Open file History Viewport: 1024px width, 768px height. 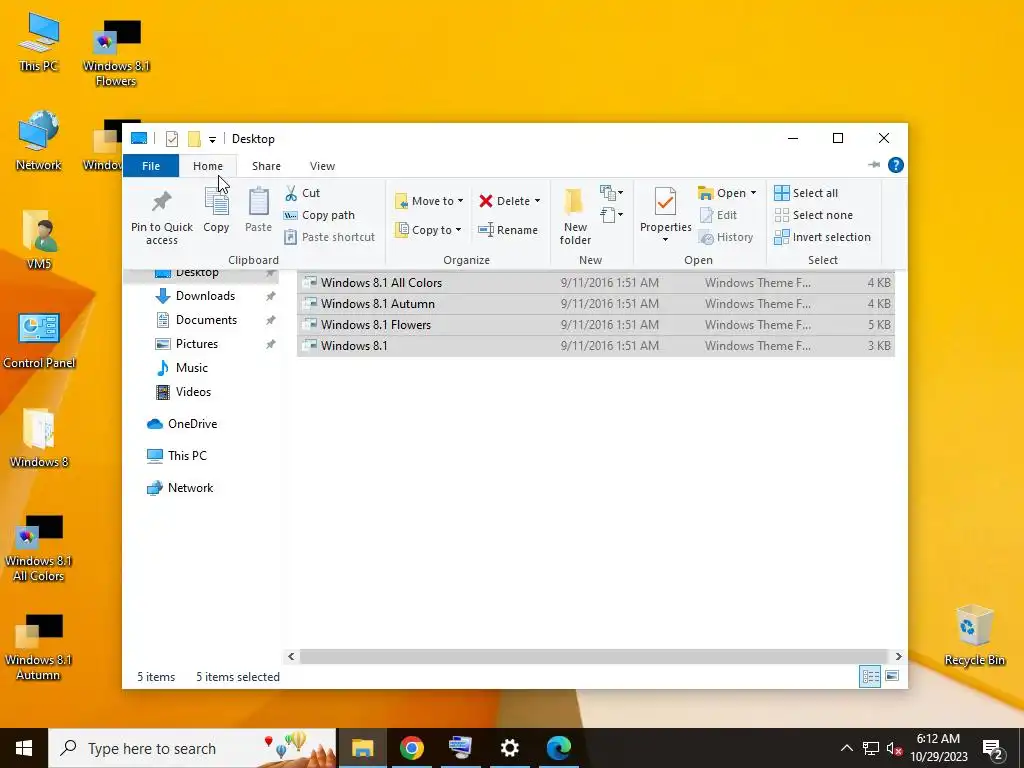pos(726,237)
